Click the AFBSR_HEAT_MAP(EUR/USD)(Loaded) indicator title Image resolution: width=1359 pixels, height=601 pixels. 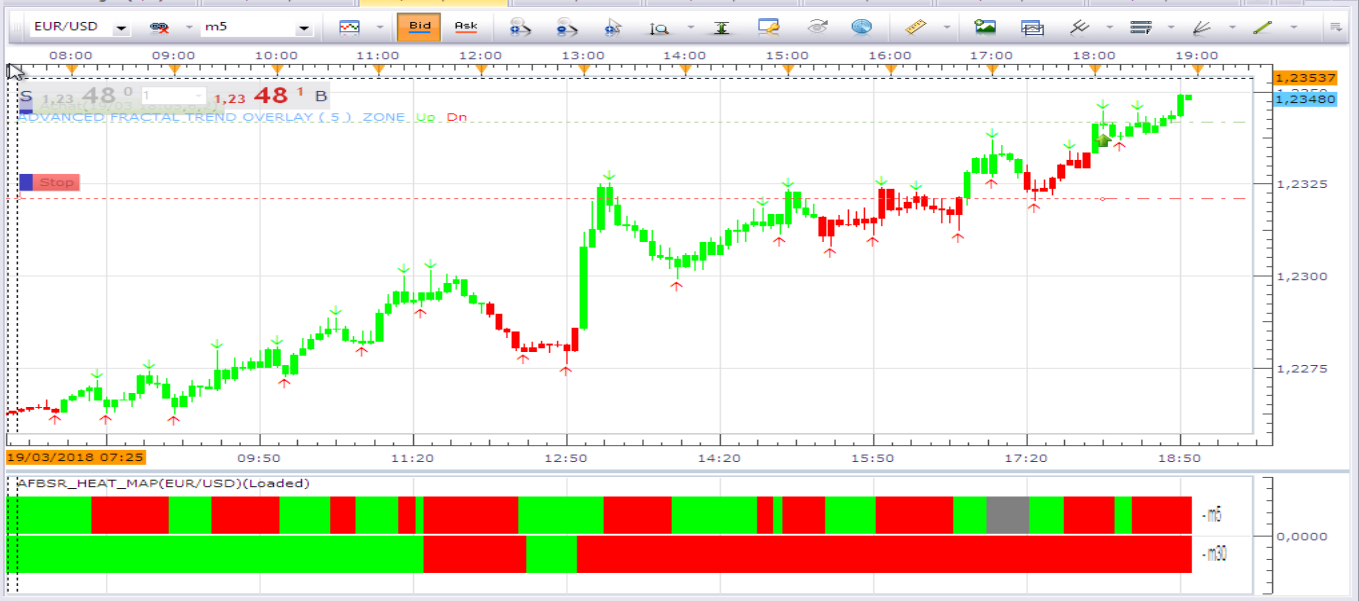163,483
